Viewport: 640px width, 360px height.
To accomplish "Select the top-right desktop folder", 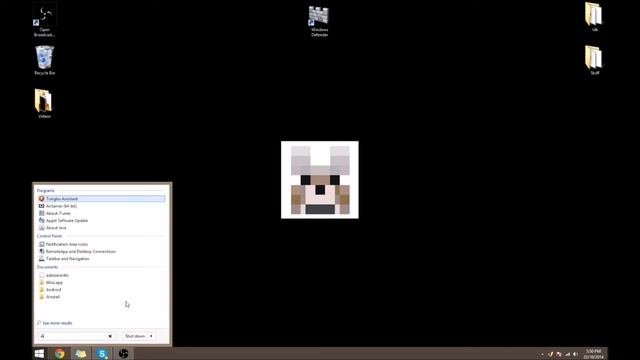I will click(594, 17).
